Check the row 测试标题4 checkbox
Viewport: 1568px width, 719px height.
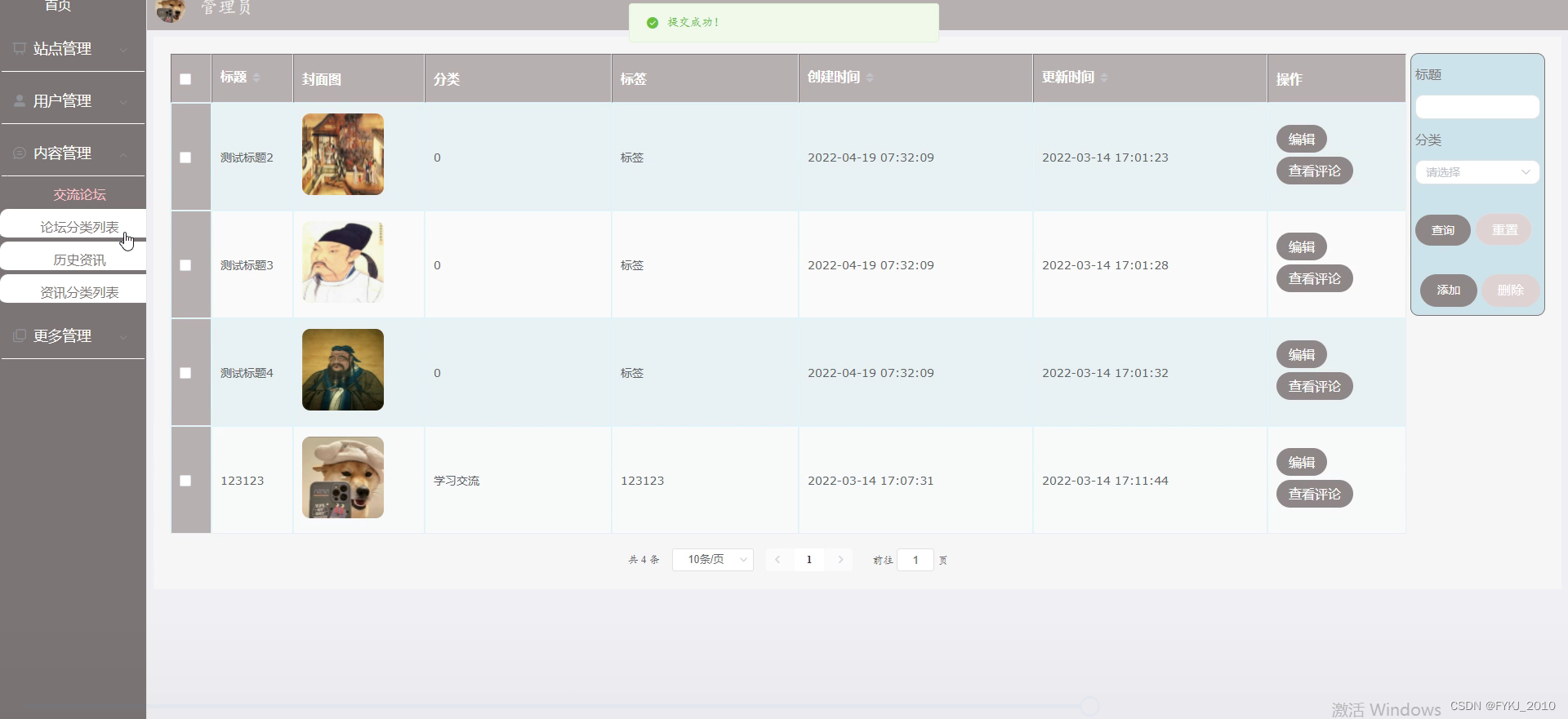coord(185,373)
